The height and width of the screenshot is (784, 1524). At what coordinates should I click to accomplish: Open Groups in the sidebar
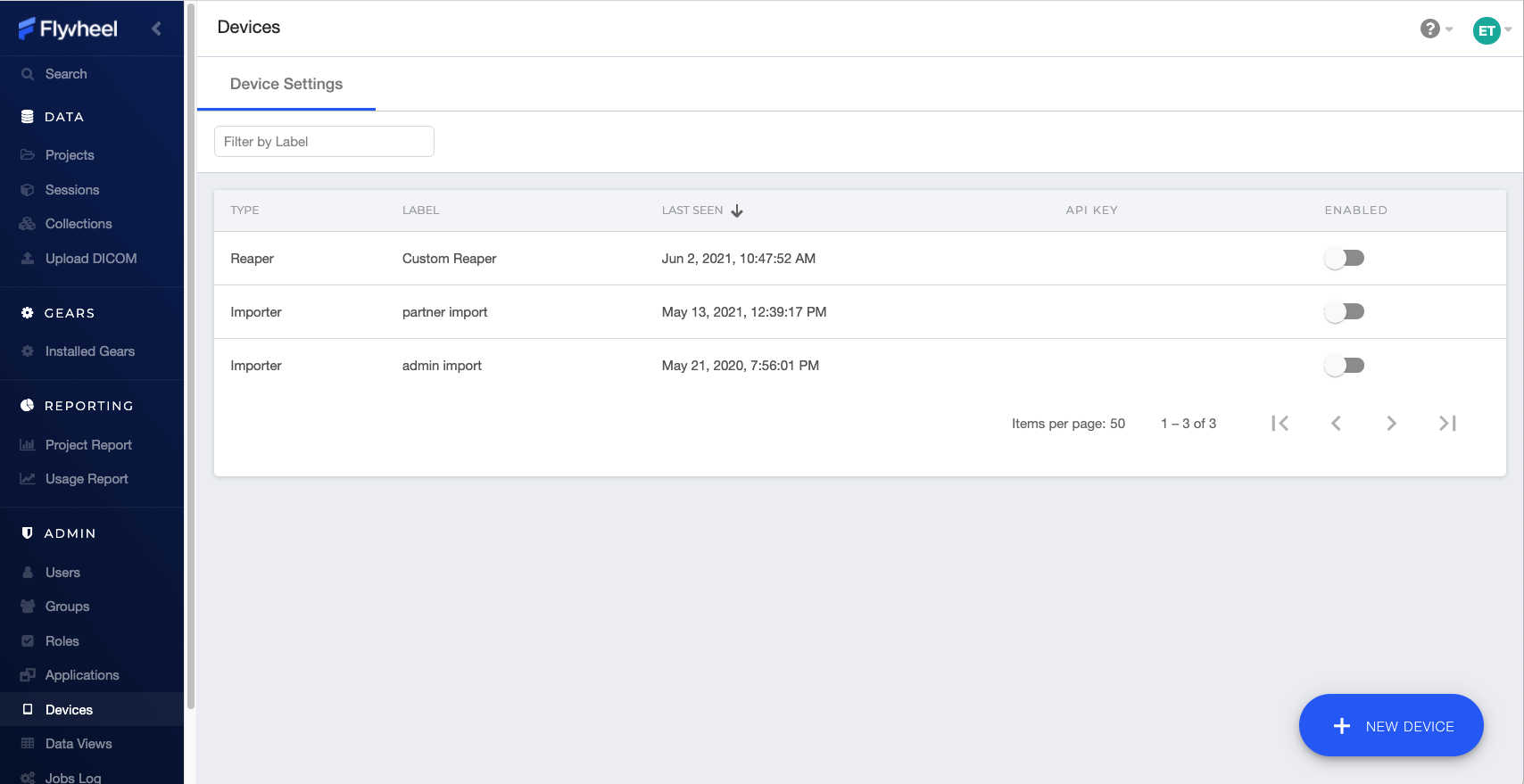pos(67,607)
